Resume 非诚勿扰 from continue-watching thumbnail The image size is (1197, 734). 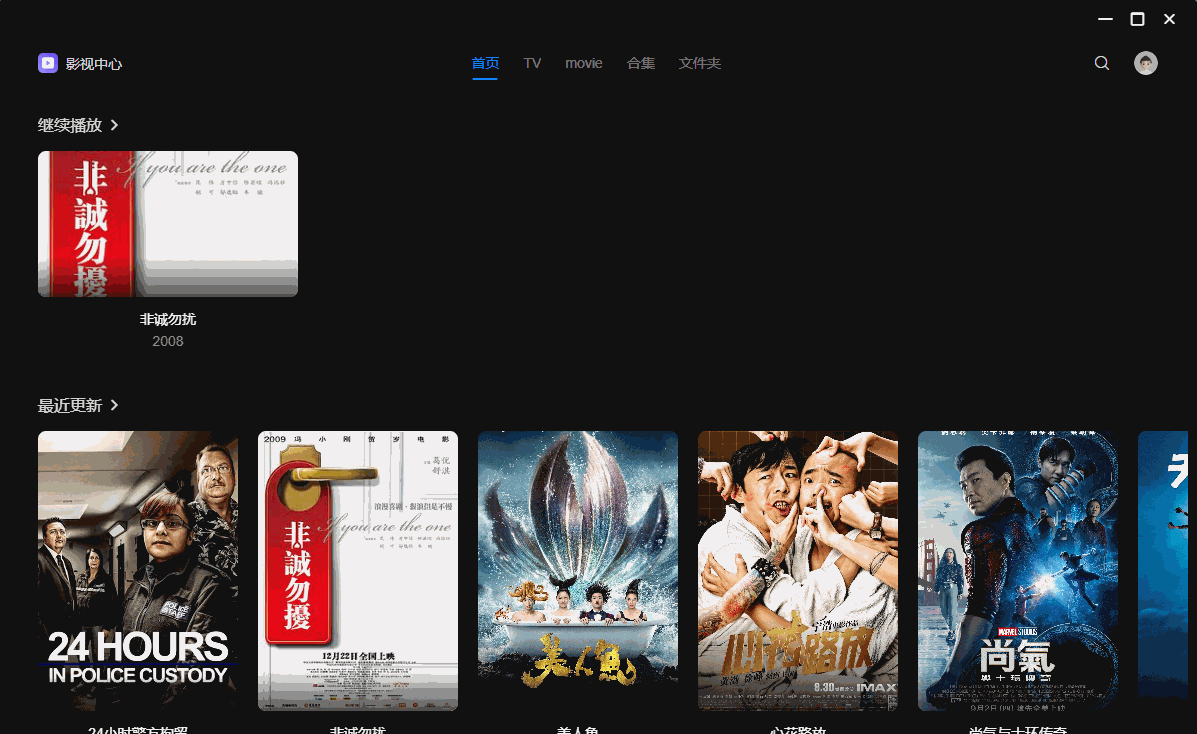pos(168,224)
